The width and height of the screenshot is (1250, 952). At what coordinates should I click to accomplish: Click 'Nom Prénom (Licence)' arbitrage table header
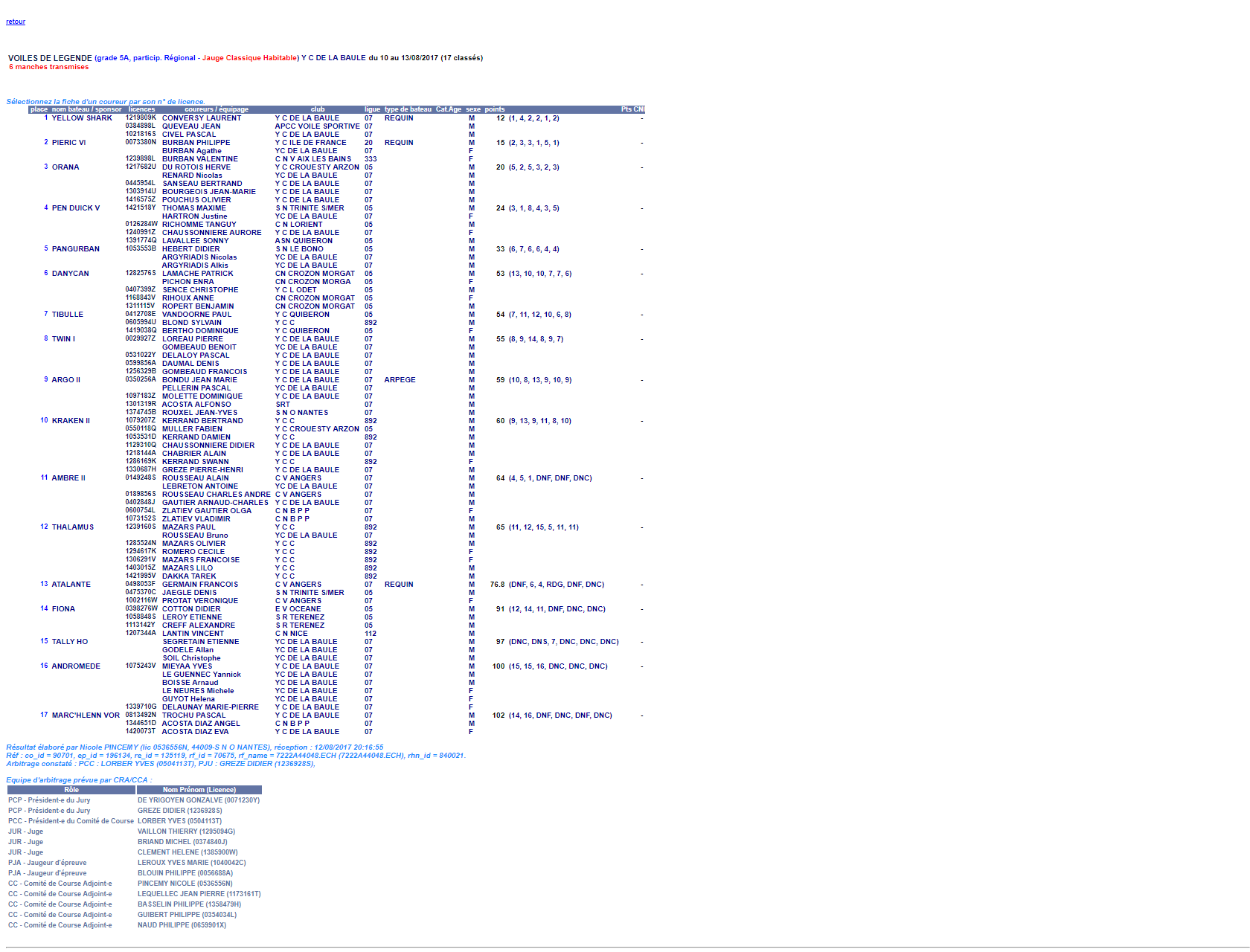(199, 790)
